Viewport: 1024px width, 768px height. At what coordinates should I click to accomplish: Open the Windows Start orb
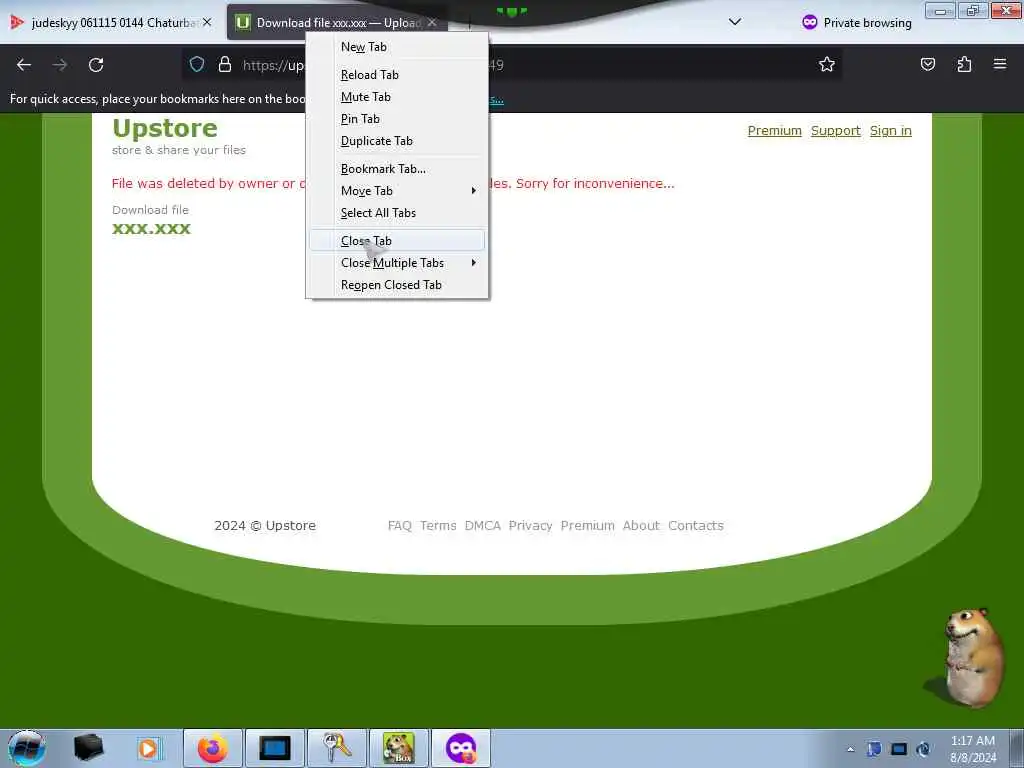27,748
